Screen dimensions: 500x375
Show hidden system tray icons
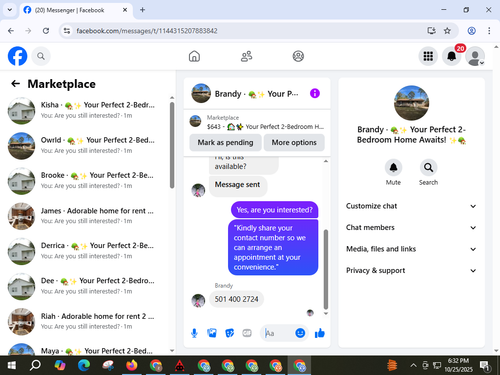(413, 366)
